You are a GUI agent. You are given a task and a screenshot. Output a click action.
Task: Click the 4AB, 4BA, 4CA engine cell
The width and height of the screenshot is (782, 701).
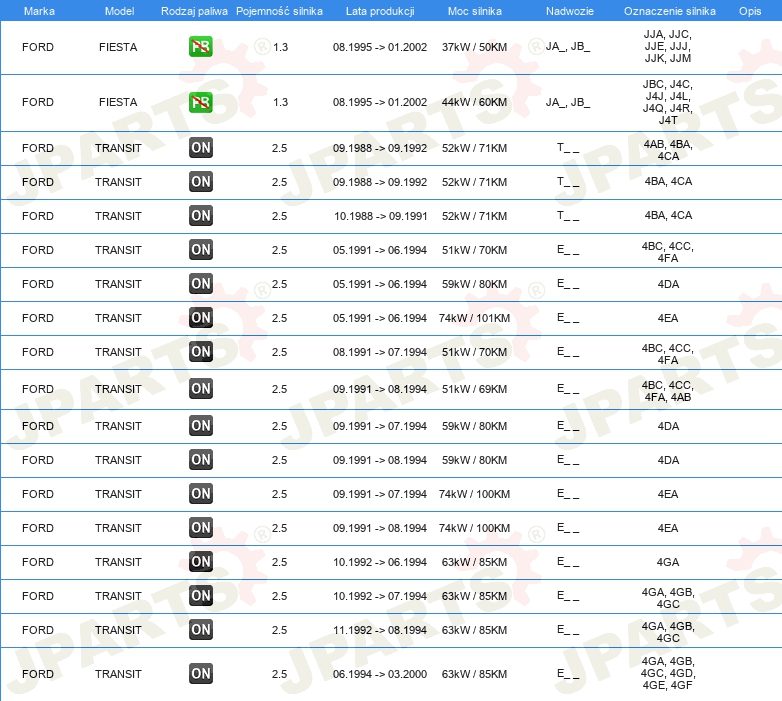668,150
